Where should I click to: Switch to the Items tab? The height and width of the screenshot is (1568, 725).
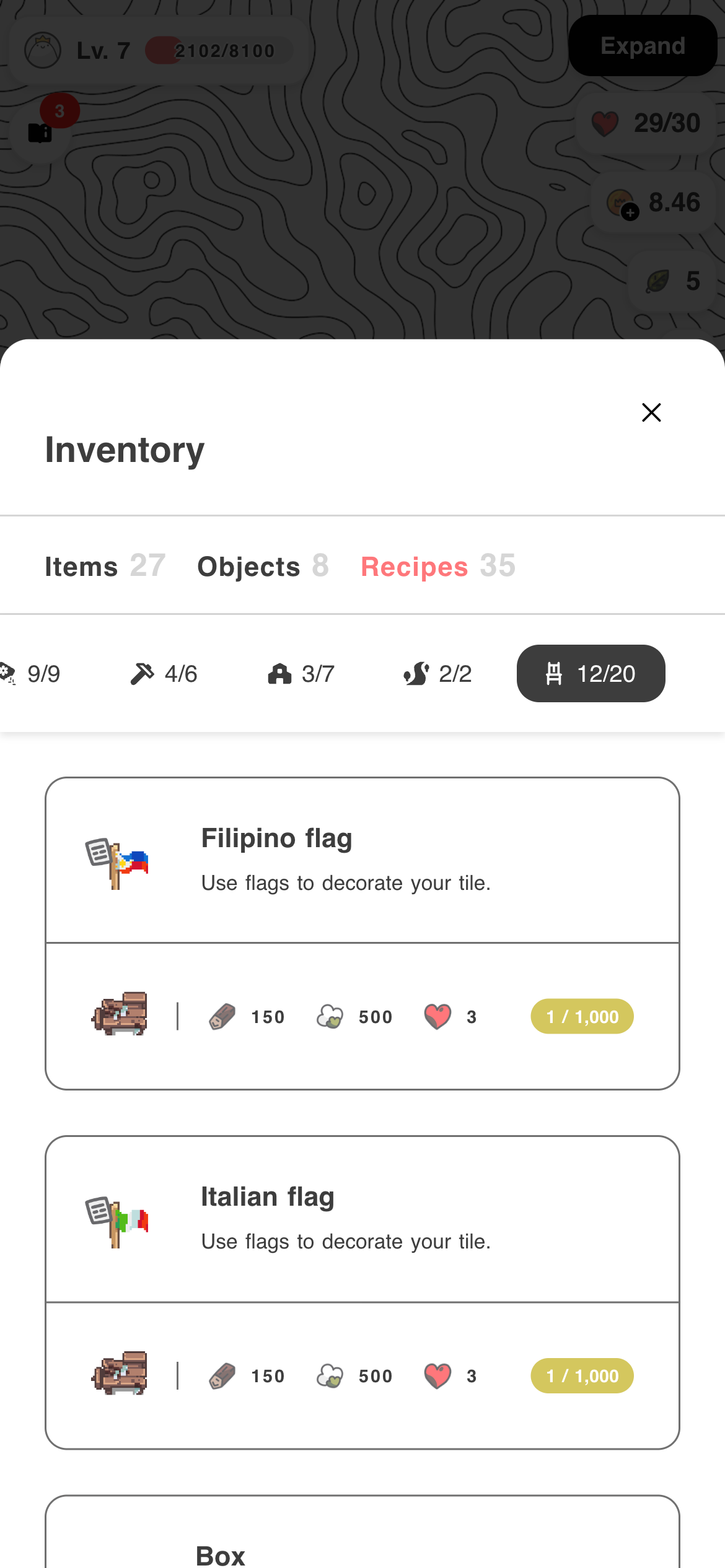coord(105,566)
